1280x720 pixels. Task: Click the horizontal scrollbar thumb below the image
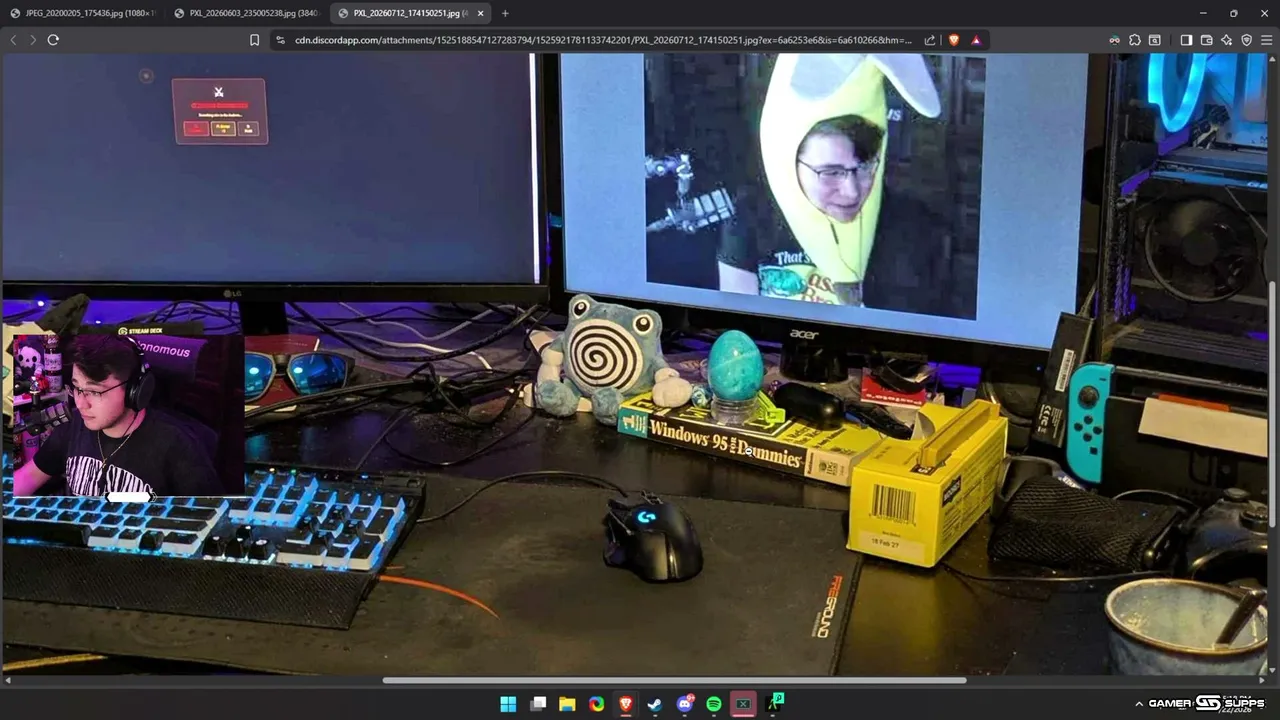pyautogui.click(x=674, y=681)
